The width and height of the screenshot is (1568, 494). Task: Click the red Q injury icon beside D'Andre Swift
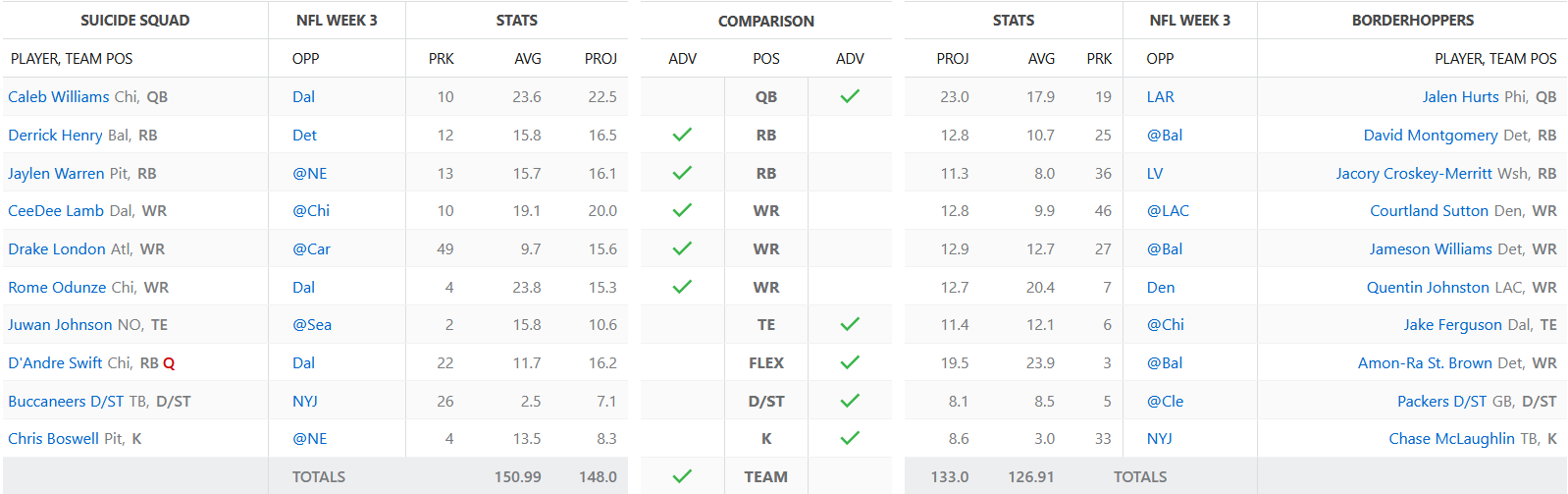(169, 363)
